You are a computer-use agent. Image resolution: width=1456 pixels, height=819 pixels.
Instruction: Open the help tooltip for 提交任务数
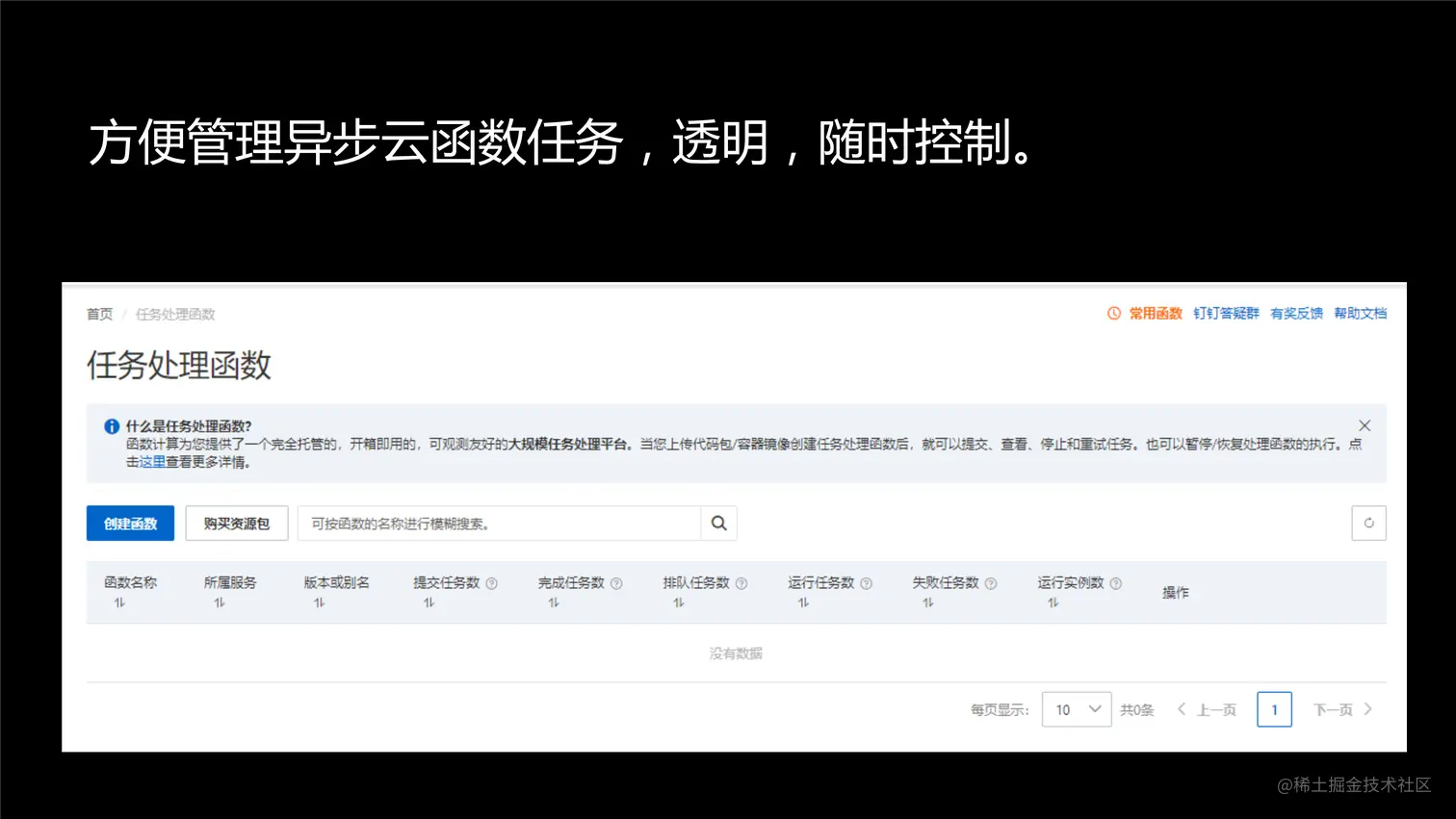click(492, 582)
